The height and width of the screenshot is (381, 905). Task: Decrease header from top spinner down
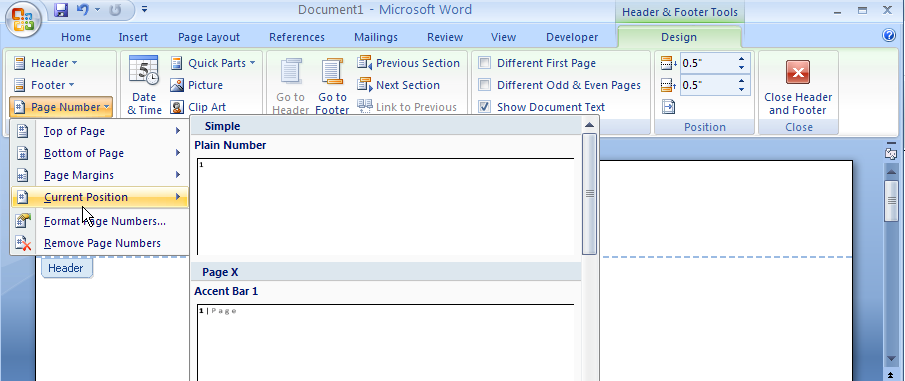pos(742,68)
